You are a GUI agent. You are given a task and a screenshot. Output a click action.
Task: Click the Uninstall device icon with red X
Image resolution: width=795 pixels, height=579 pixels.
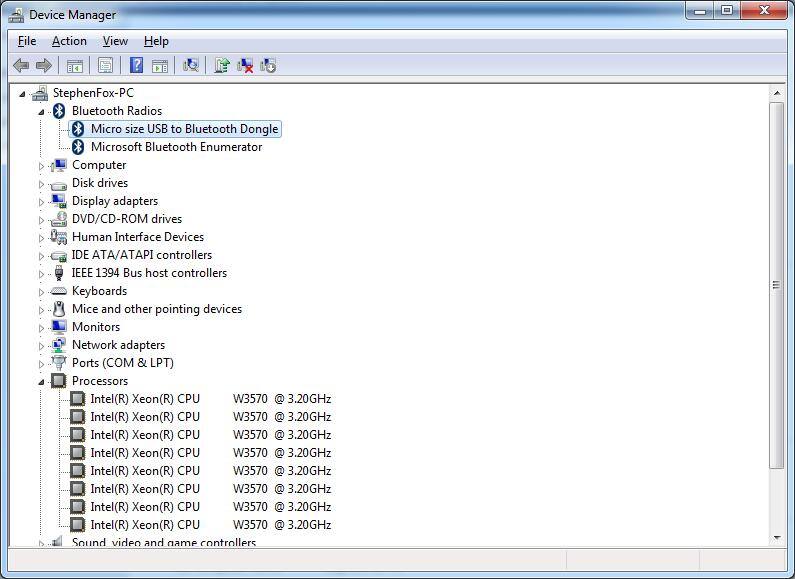point(245,66)
